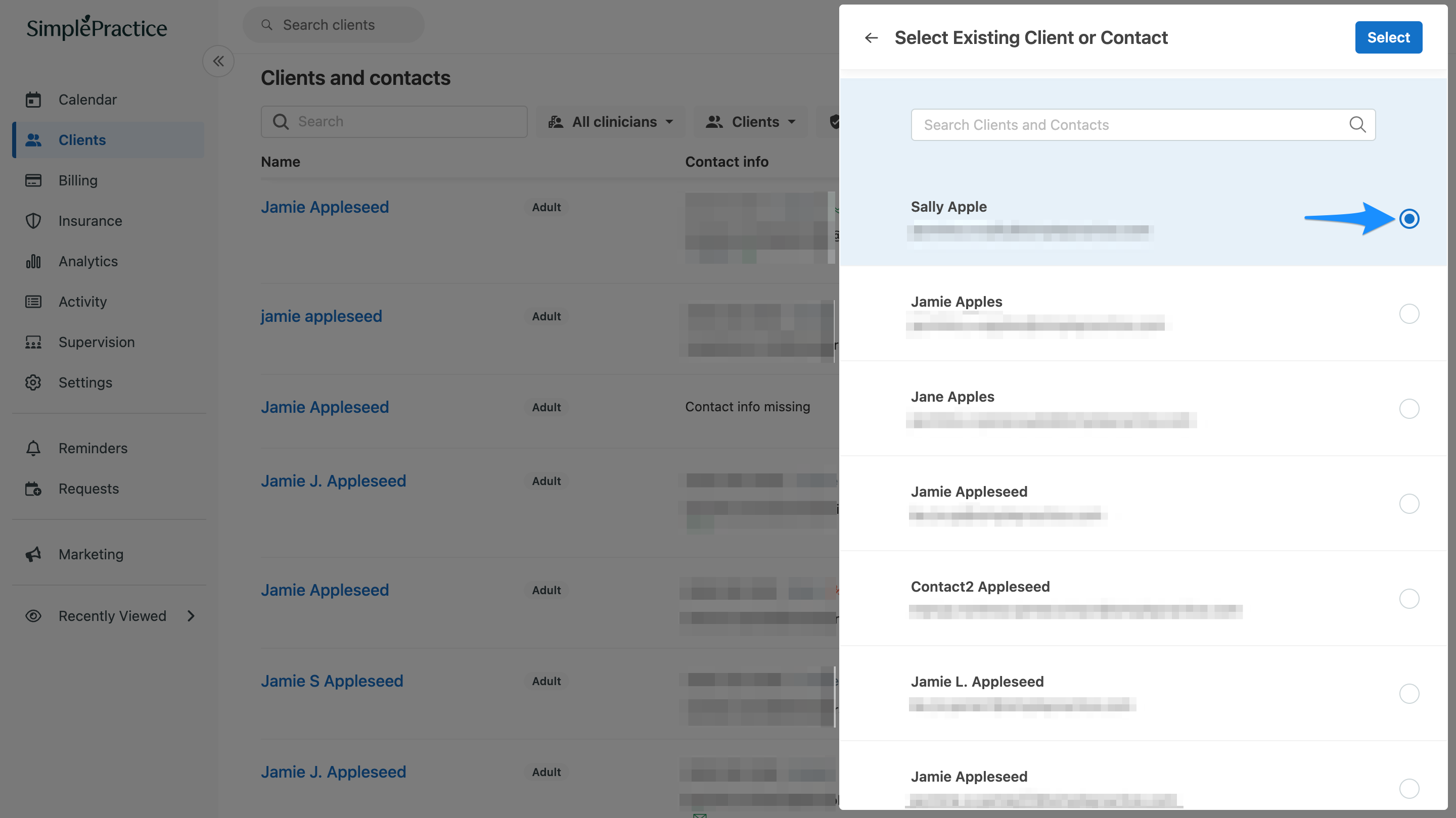The width and height of the screenshot is (1456, 818).
Task: Open Jamie S Appleseed client link
Action: pyautogui.click(x=332, y=681)
